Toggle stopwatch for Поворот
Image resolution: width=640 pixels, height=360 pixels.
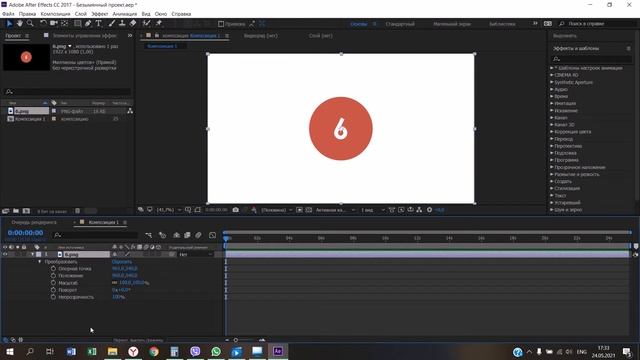(53, 290)
